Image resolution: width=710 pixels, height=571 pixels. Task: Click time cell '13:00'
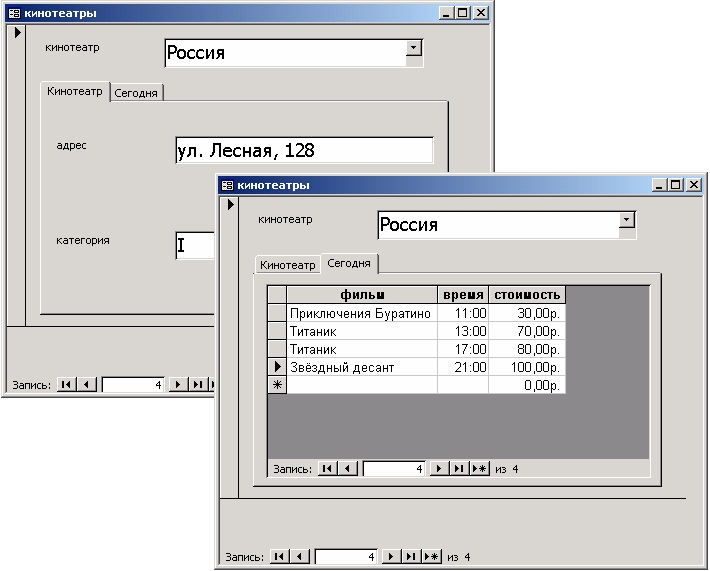(463, 331)
